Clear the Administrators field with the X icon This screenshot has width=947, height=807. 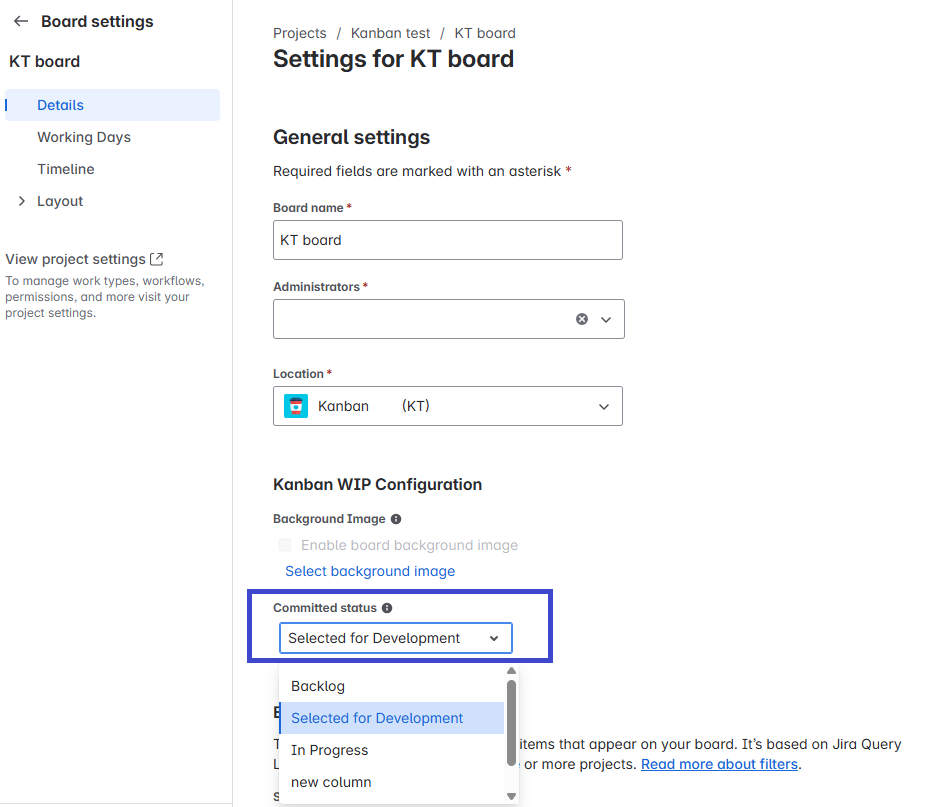click(582, 319)
